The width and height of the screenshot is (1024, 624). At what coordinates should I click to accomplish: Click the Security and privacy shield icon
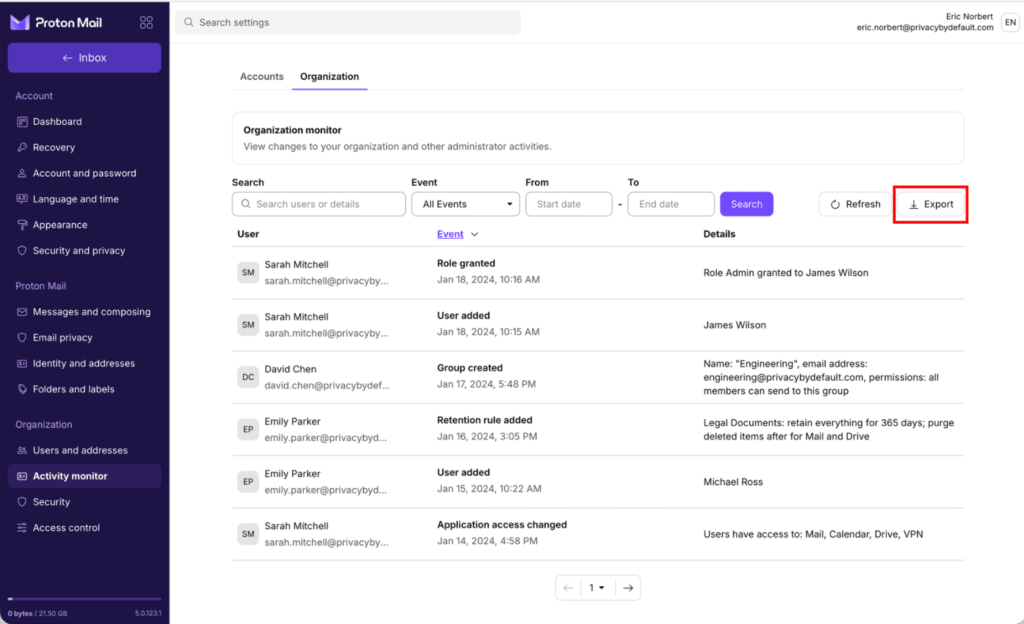pos(22,251)
